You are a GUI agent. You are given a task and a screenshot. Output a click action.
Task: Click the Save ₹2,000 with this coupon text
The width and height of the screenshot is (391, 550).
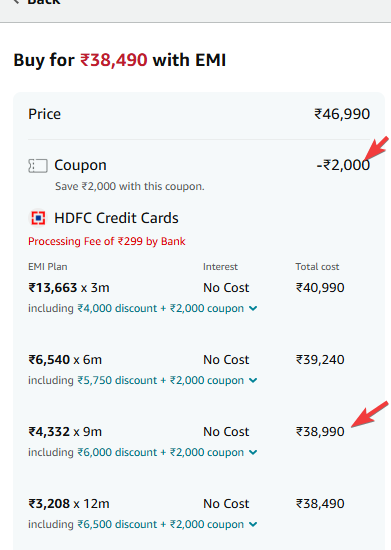click(x=129, y=186)
